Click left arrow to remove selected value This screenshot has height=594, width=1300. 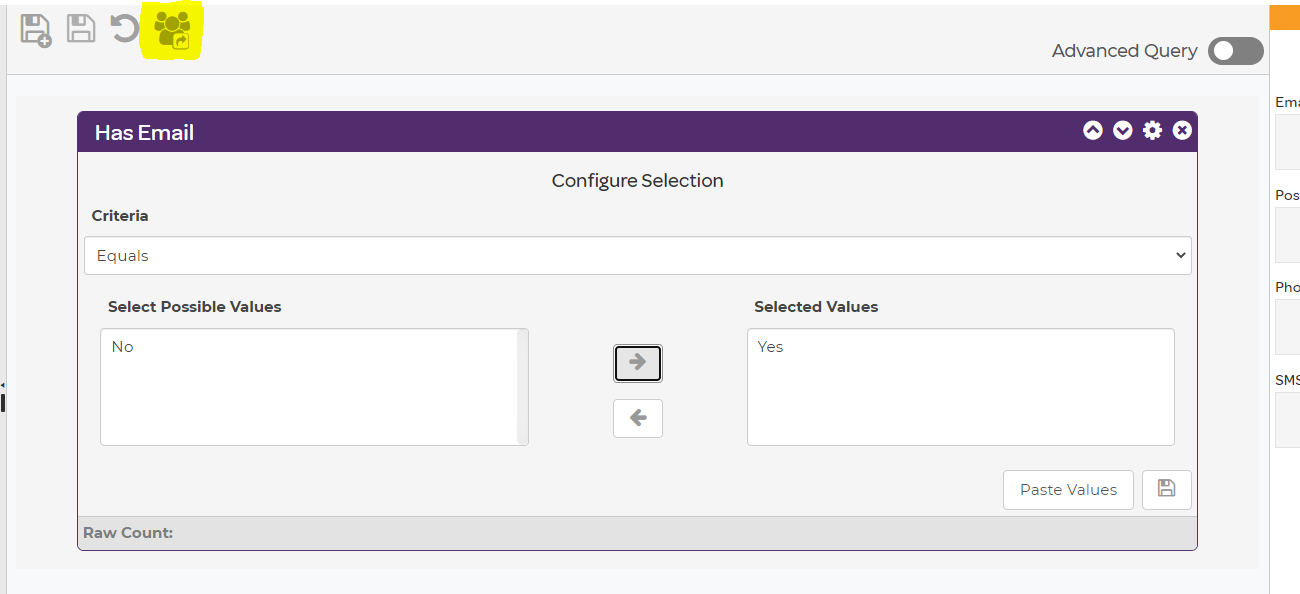(x=637, y=418)
